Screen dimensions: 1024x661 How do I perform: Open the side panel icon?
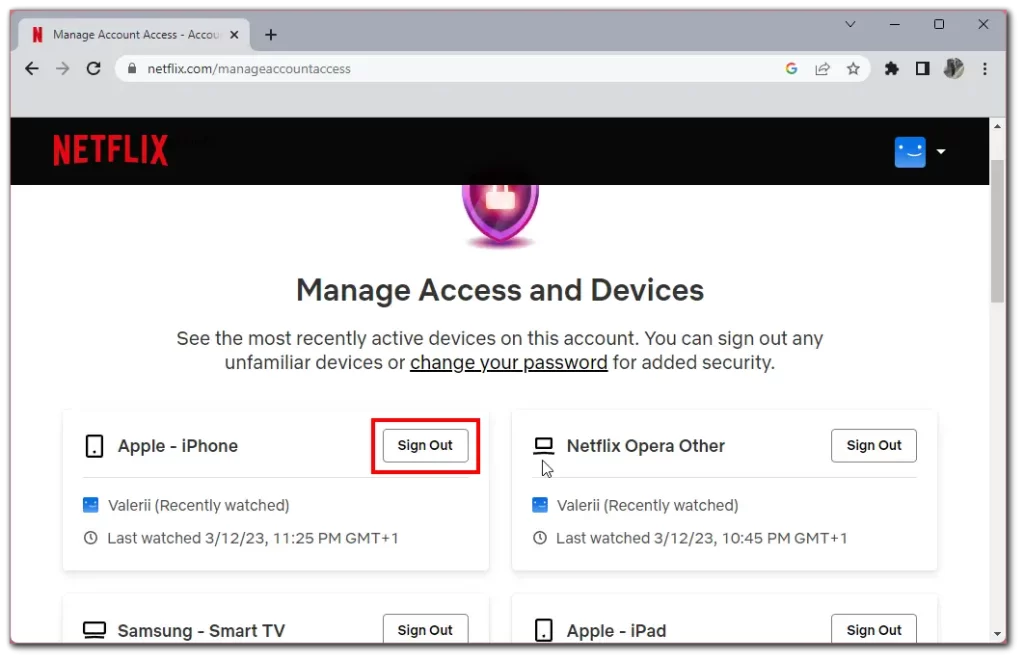tap(922, 69)
